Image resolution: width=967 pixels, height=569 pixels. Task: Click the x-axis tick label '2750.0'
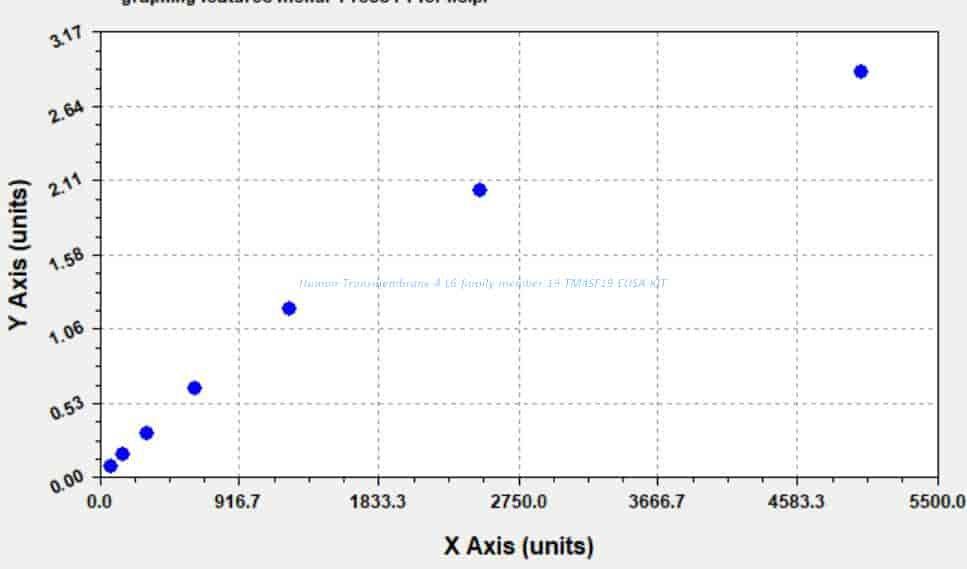point(519,502)
